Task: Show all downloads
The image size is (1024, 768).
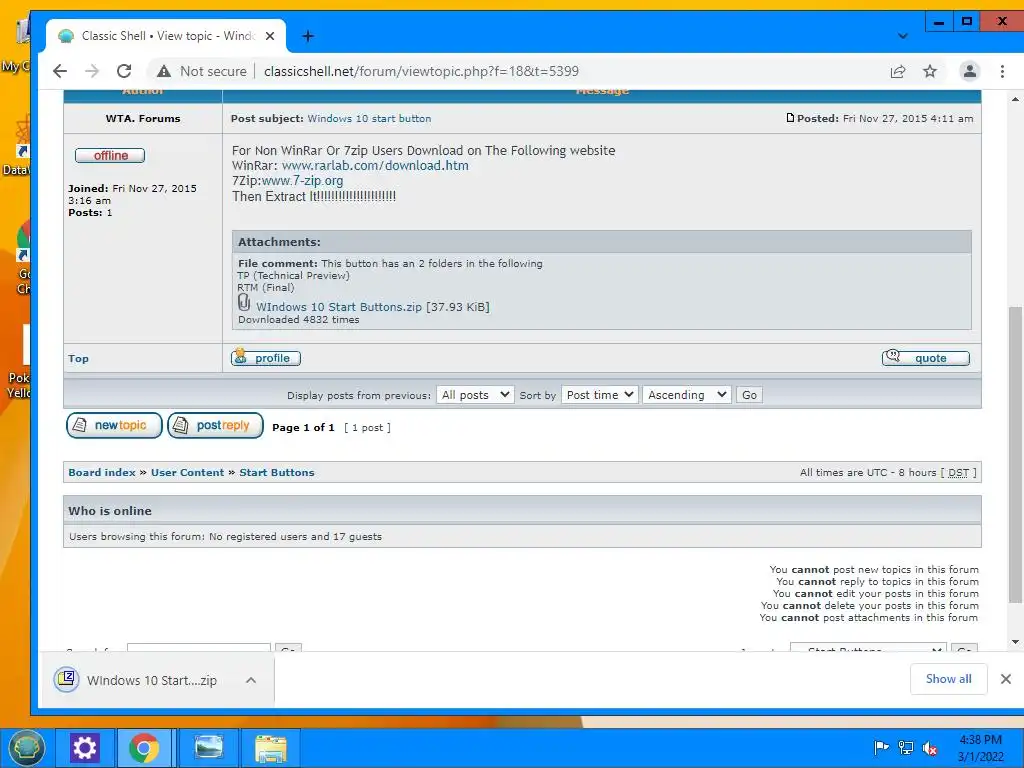Action: (x=948, y=679)
